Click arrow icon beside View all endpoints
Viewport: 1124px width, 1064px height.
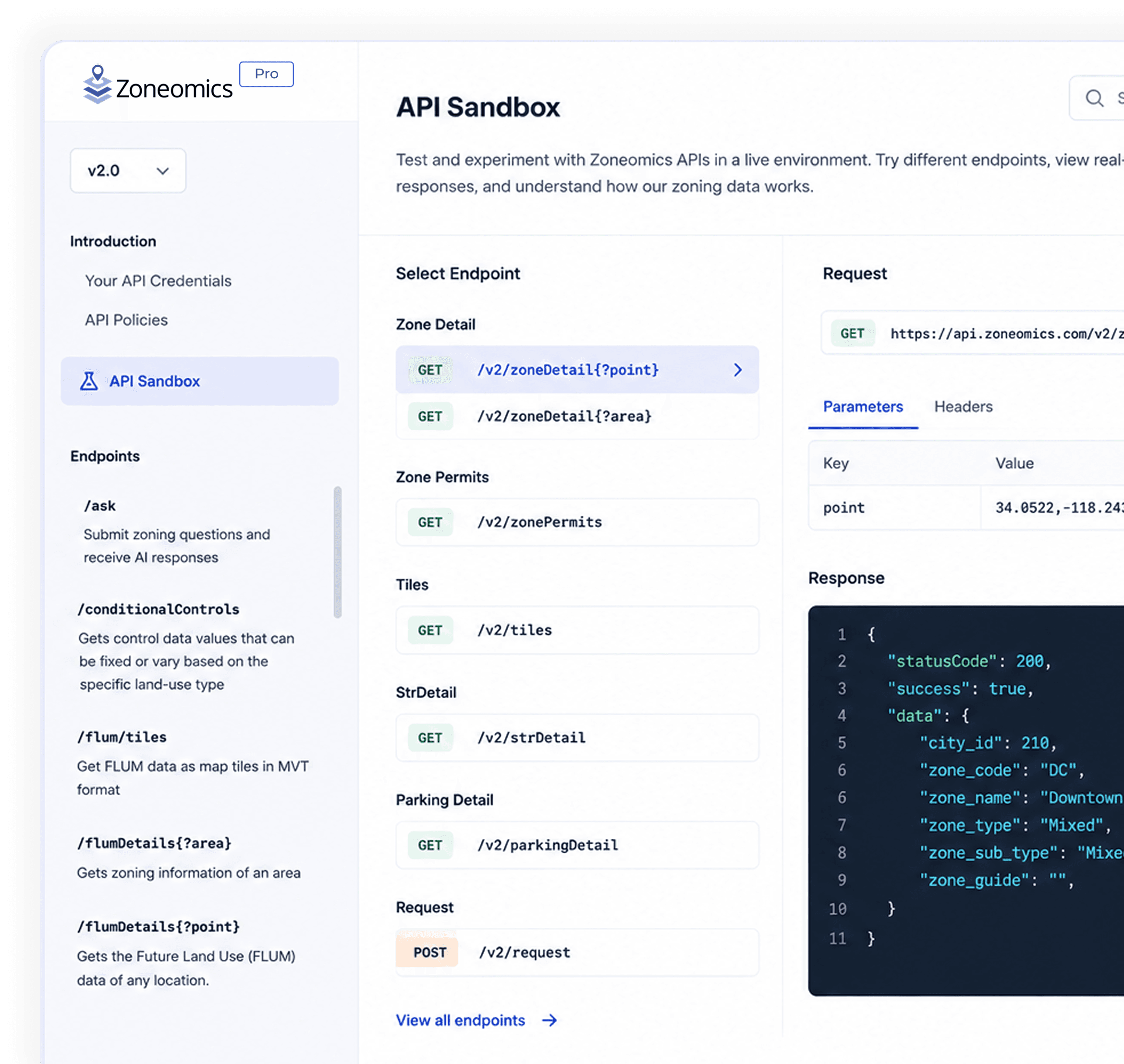pos(549,1021)
